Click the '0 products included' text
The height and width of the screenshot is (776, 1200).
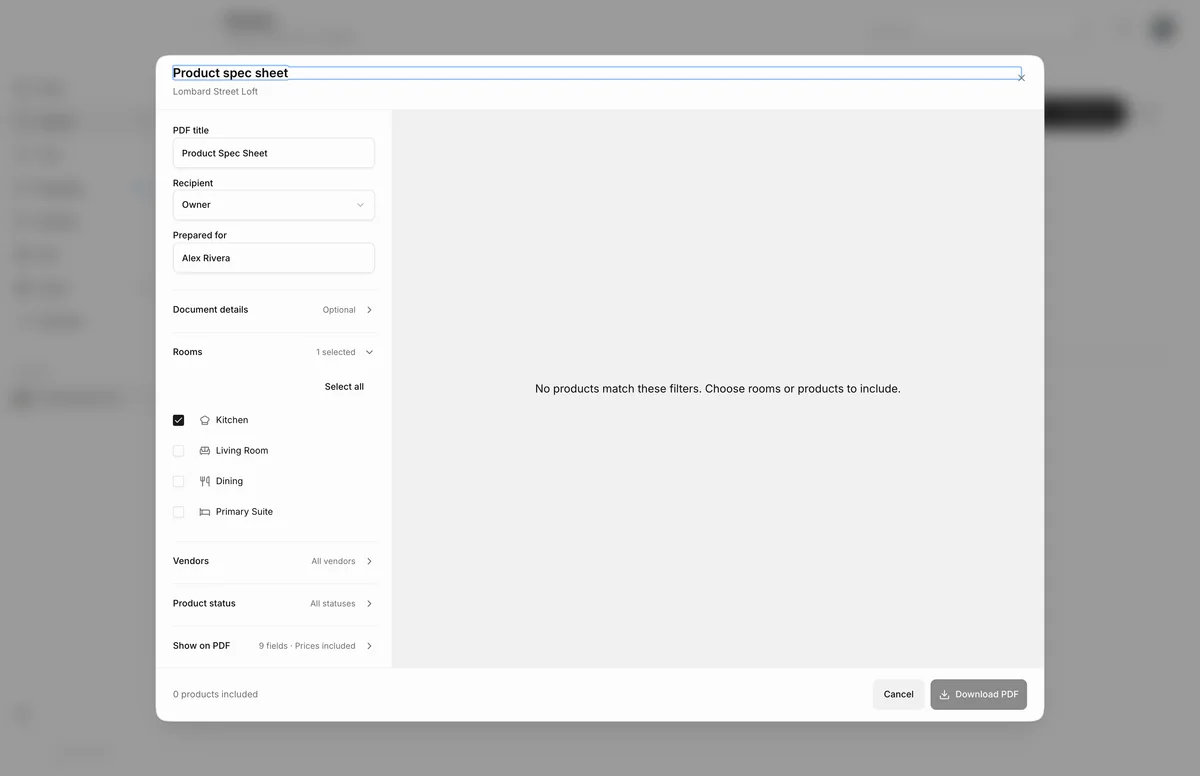[x=215, y=694]
